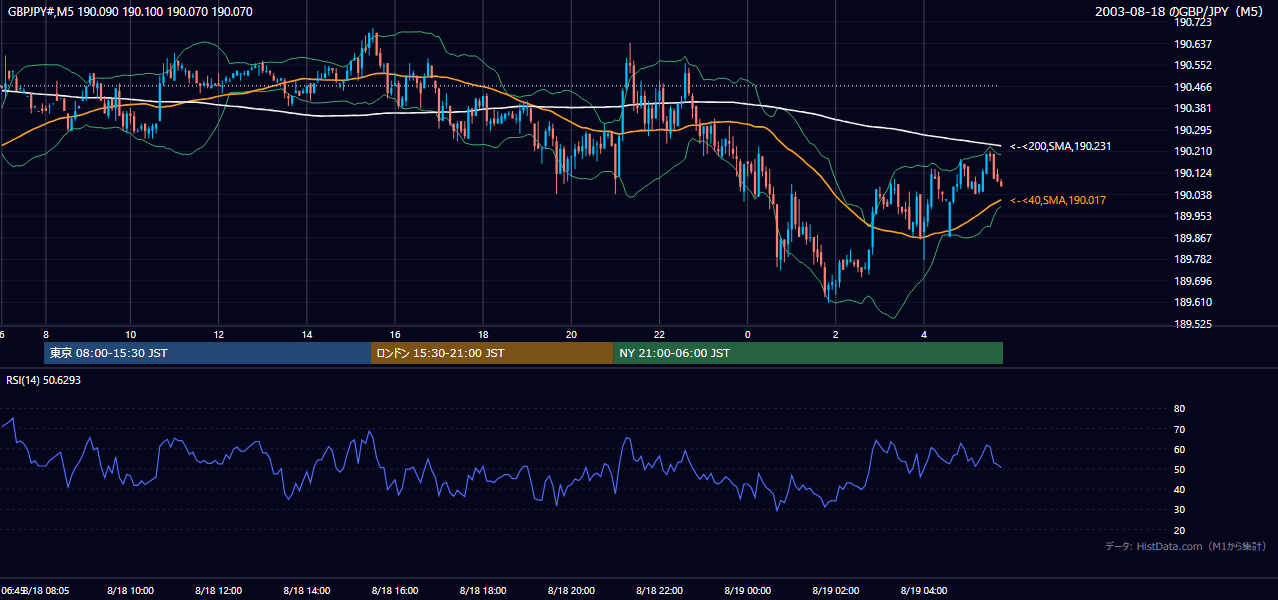Click RSI scale value 70

pyautogui.click(x=1179, y=429)
